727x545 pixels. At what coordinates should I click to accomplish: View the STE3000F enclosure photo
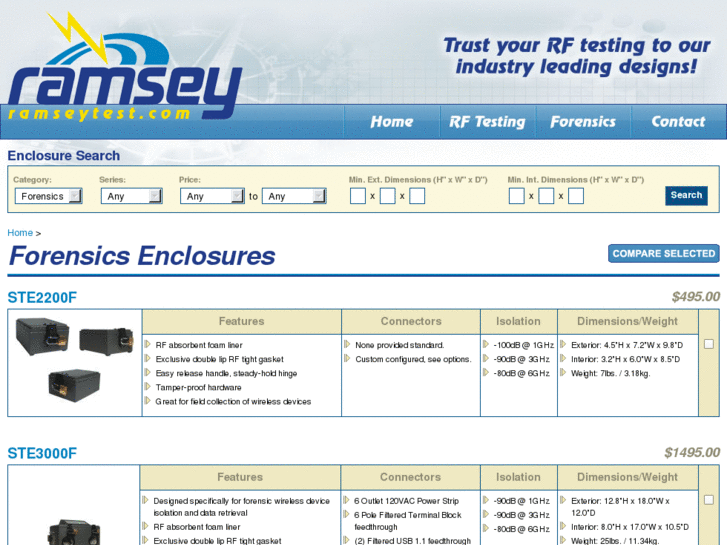coord(74,532)
